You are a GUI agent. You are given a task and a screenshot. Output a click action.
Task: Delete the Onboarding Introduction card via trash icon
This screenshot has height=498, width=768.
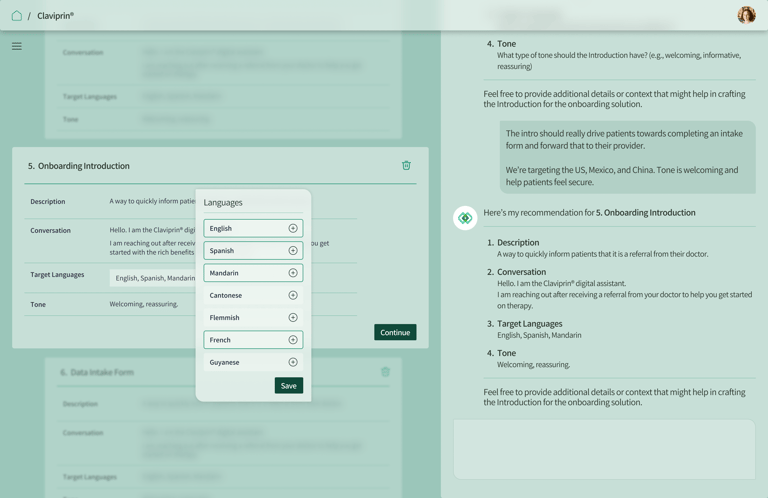406,166
